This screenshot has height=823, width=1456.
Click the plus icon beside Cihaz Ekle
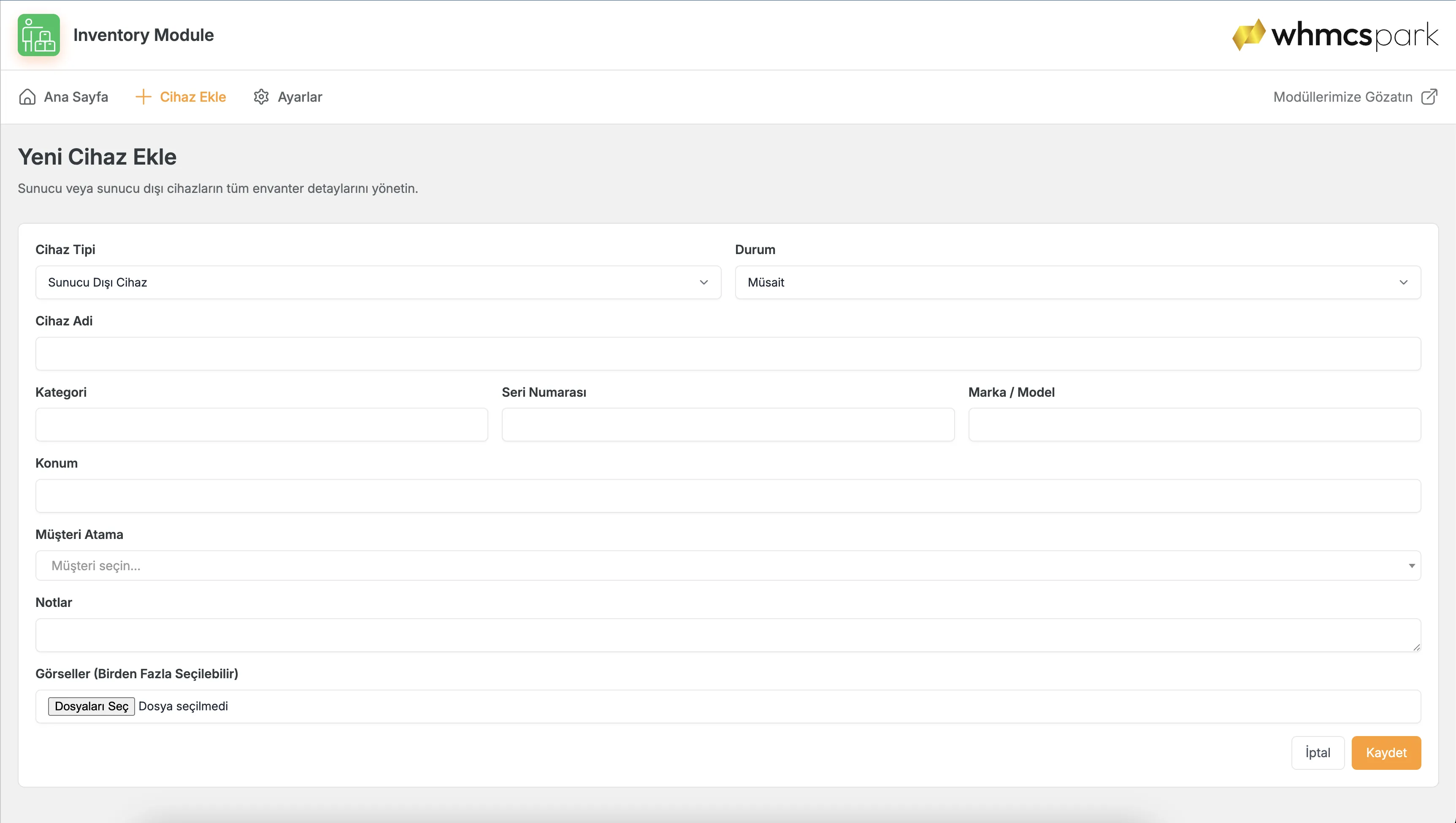click(x=143, y=97)
